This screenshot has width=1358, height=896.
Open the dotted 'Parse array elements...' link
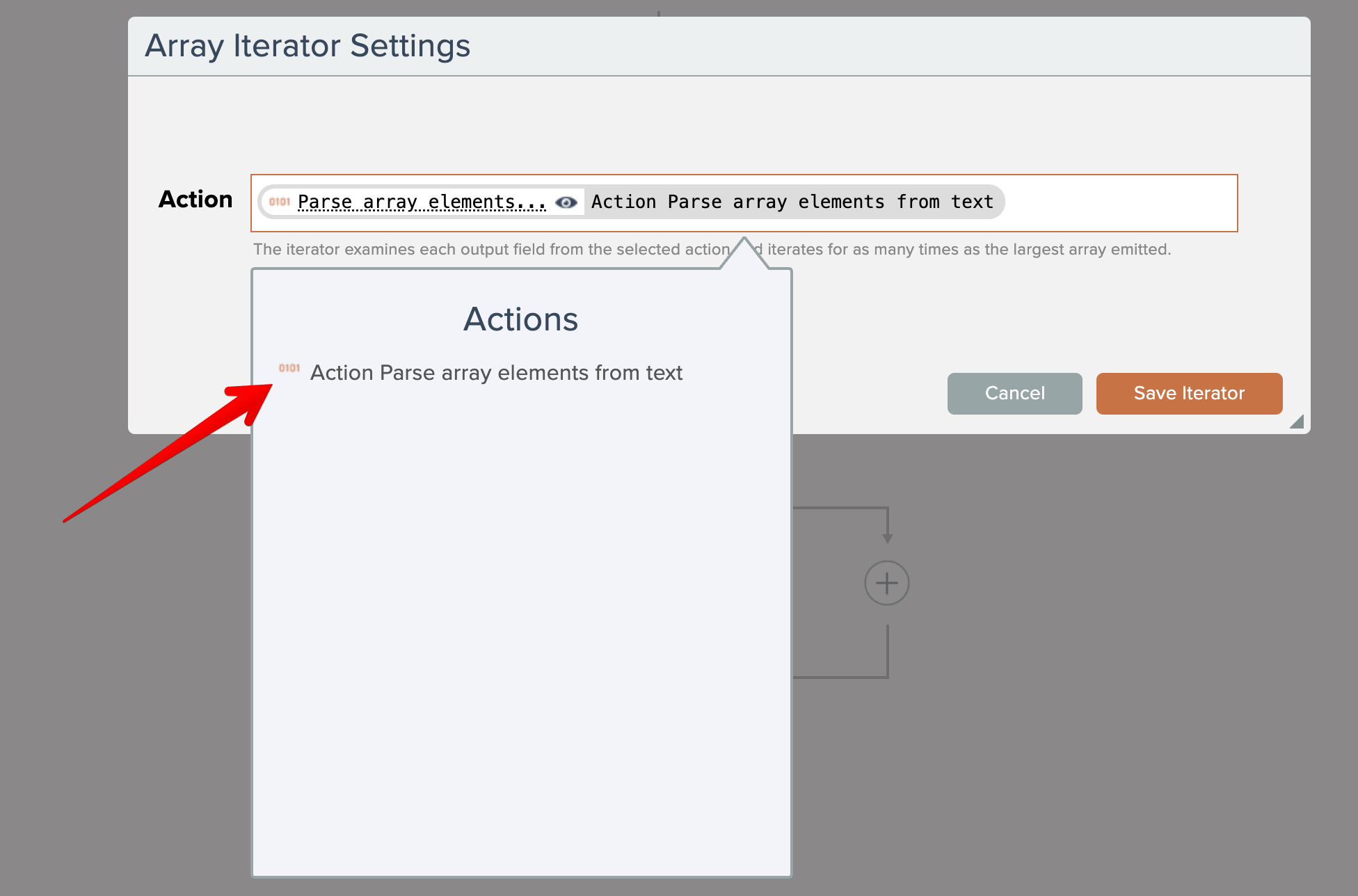click(x=422, y=202)
